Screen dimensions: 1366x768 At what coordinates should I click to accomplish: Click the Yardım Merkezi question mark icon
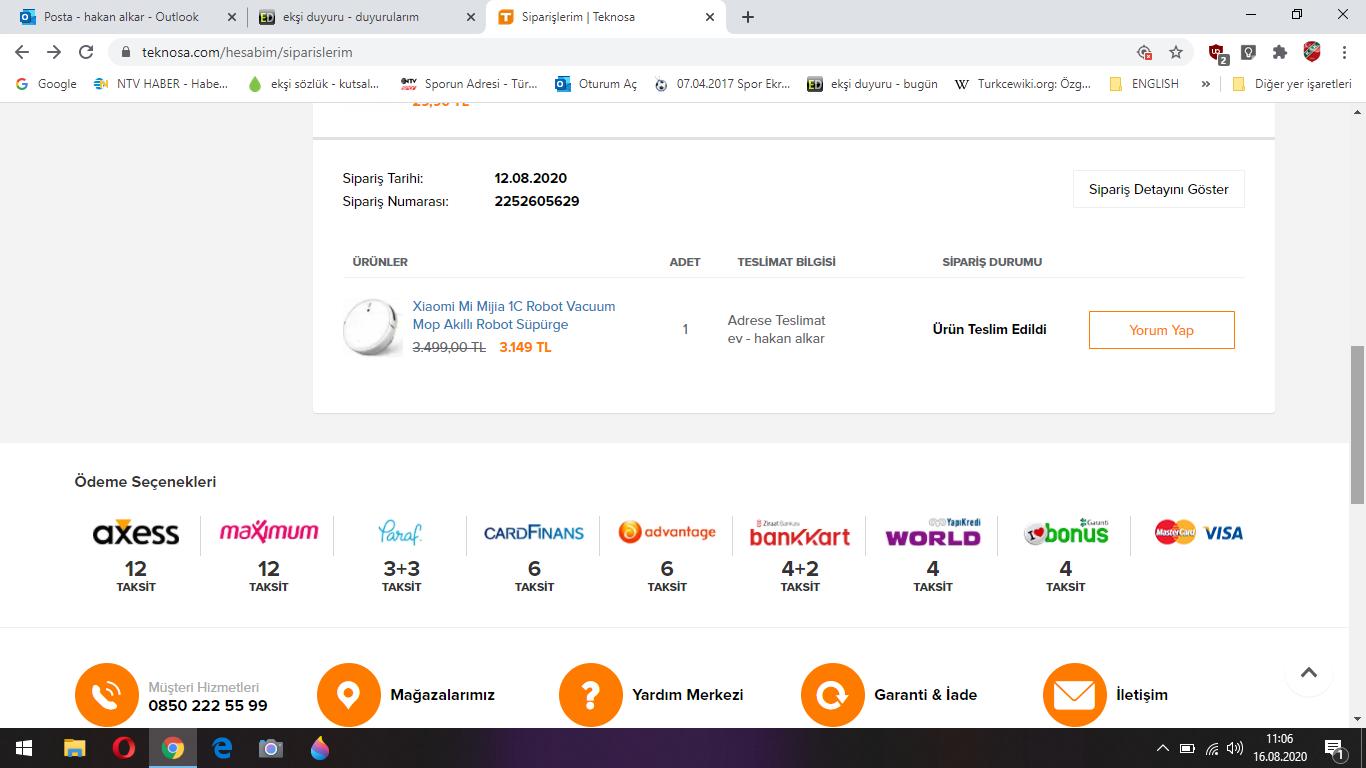click(591, 695)
